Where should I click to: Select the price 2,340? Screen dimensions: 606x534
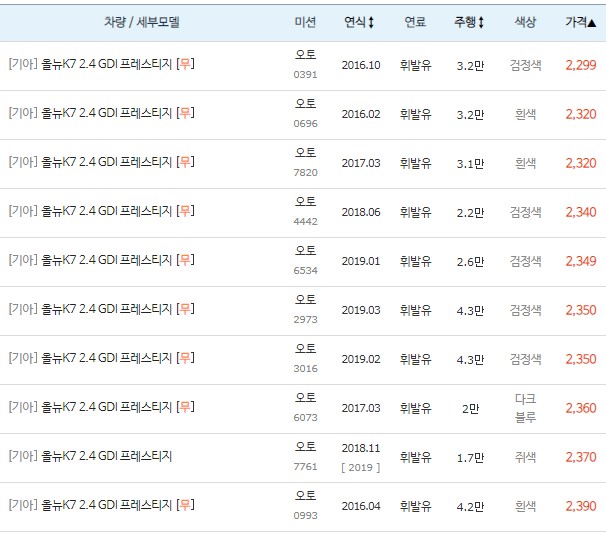click(581, 212)
